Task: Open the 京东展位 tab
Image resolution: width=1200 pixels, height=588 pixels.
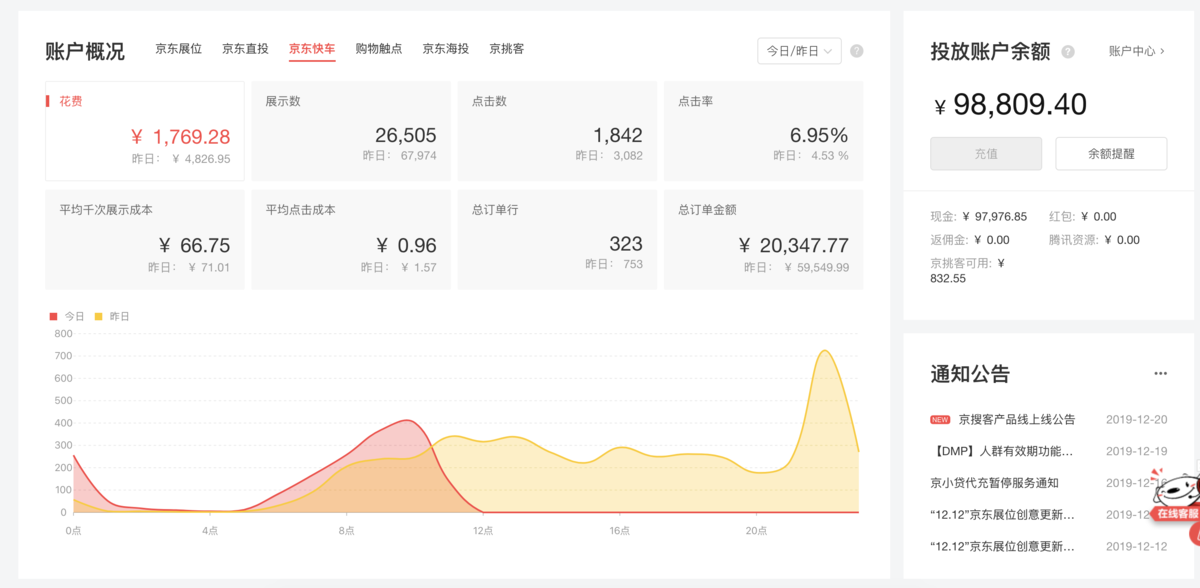Action: pos(179,49)
